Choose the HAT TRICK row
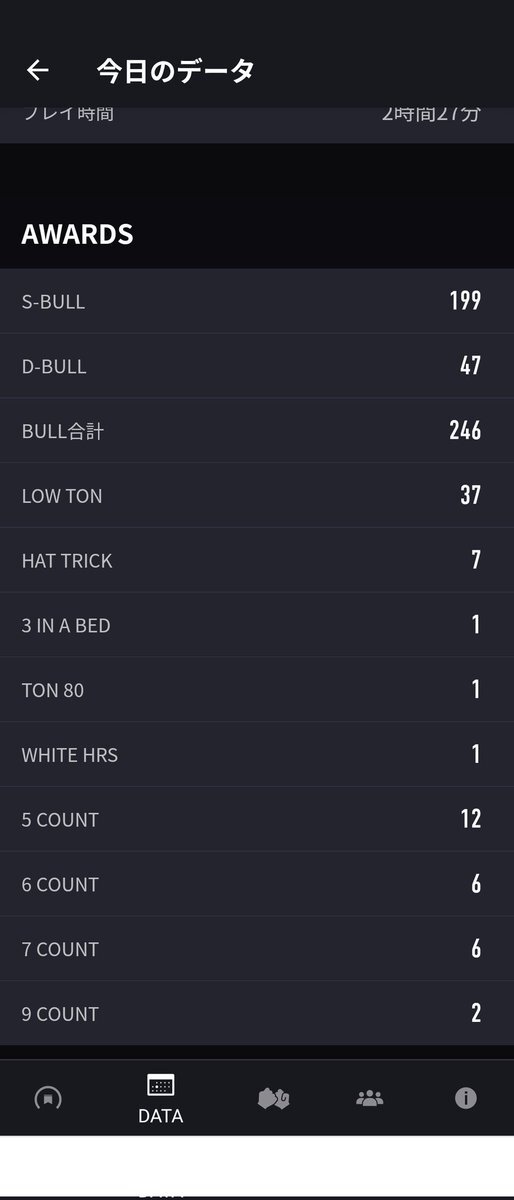This screenshot has width=514, height=1200. point(257,560)
